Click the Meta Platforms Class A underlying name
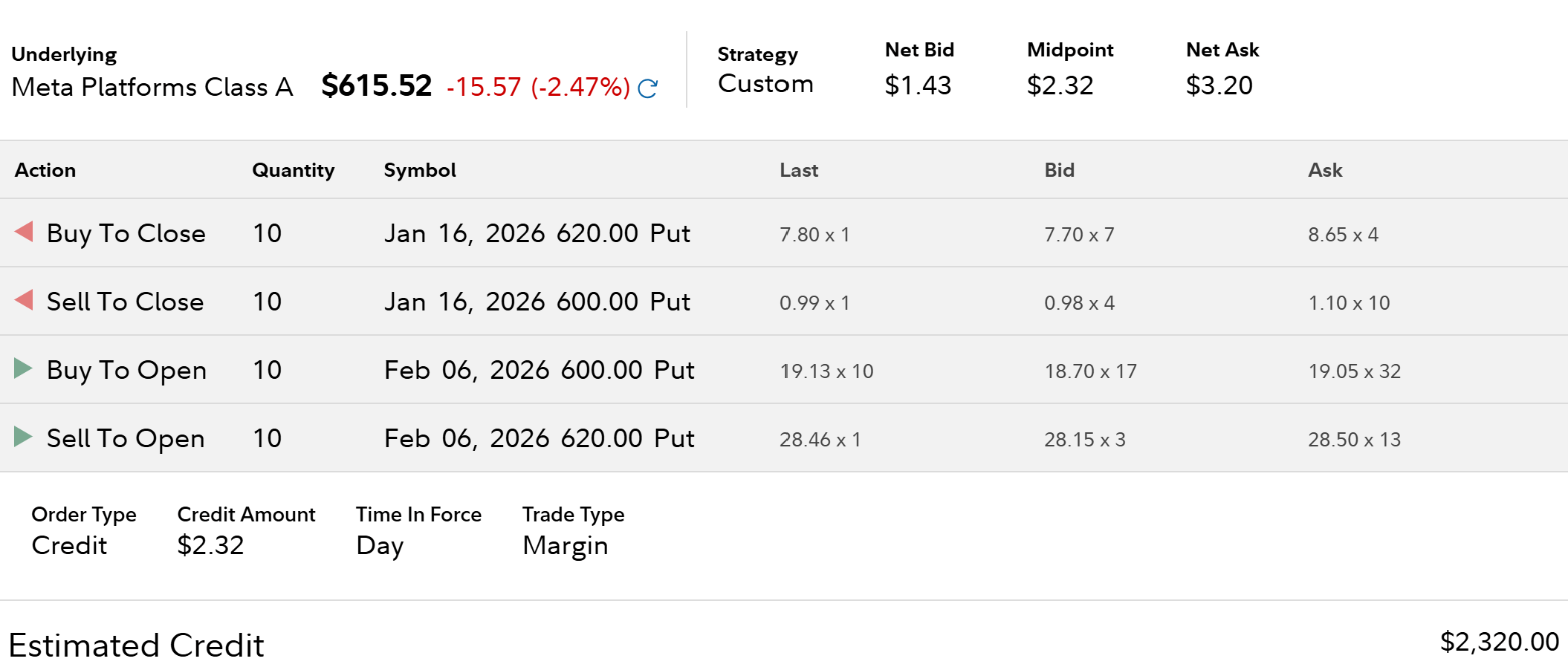 152,87
